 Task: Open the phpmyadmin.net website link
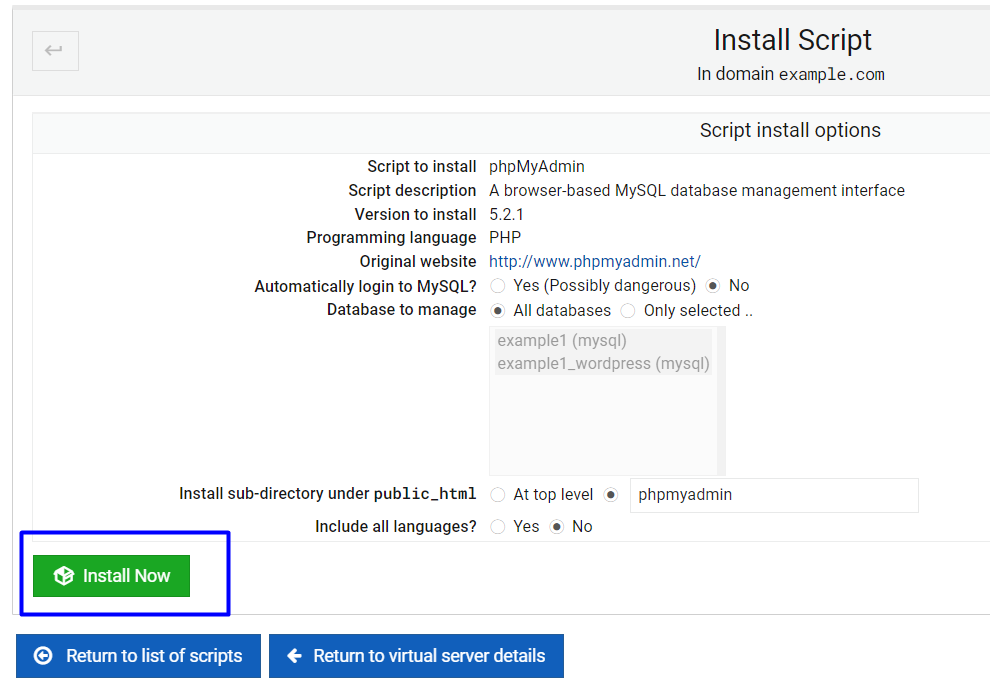pyautogui.click(x=595, y=261)
